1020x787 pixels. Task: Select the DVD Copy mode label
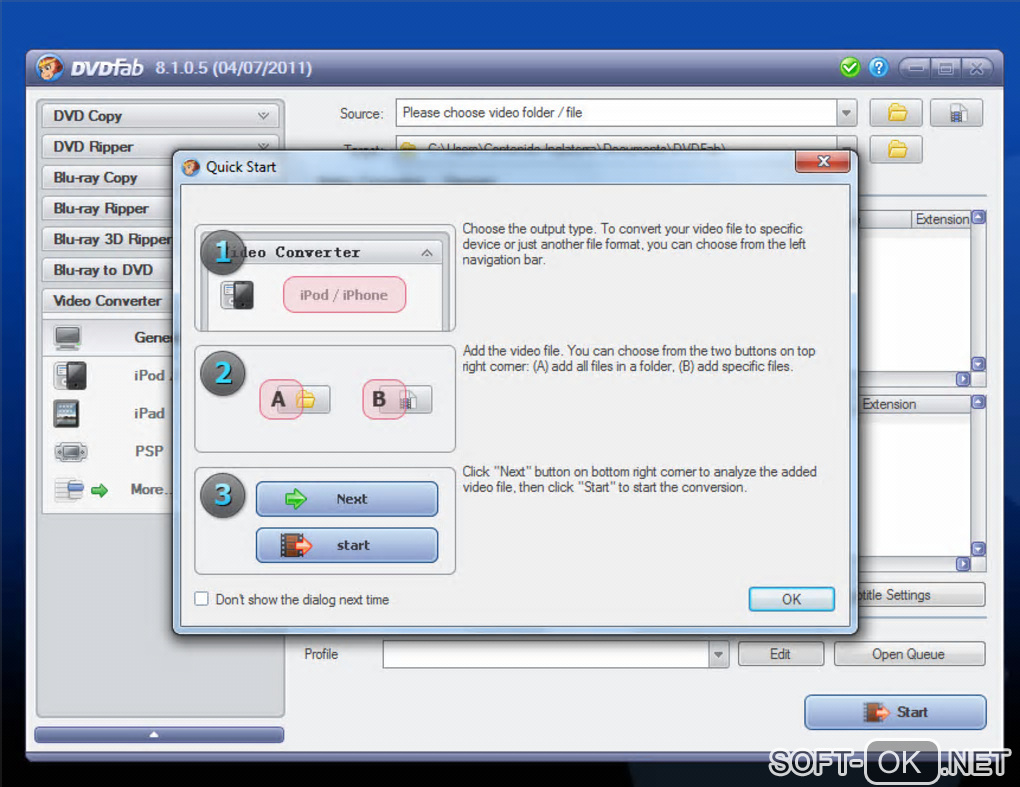tap(87, 116)
